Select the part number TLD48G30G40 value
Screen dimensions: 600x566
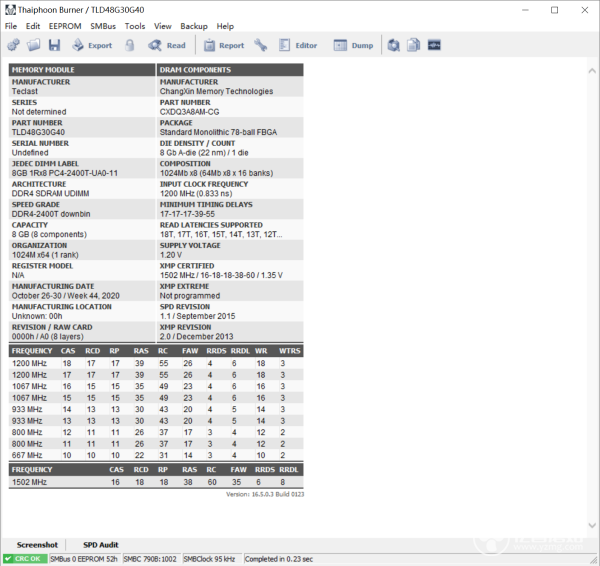[x=38, y=132]
